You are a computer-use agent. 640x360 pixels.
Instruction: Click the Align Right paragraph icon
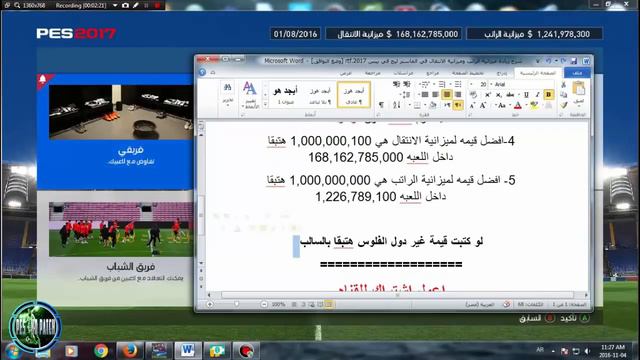pyautogui.click(x=458, y=95)
